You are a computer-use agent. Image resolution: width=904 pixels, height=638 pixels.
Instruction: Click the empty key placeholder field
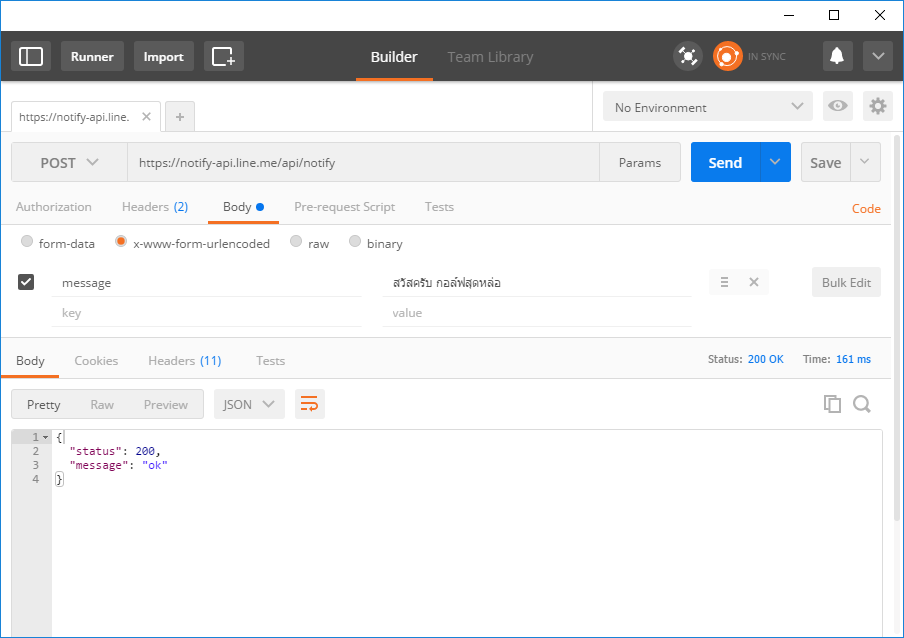click(206, 313)
